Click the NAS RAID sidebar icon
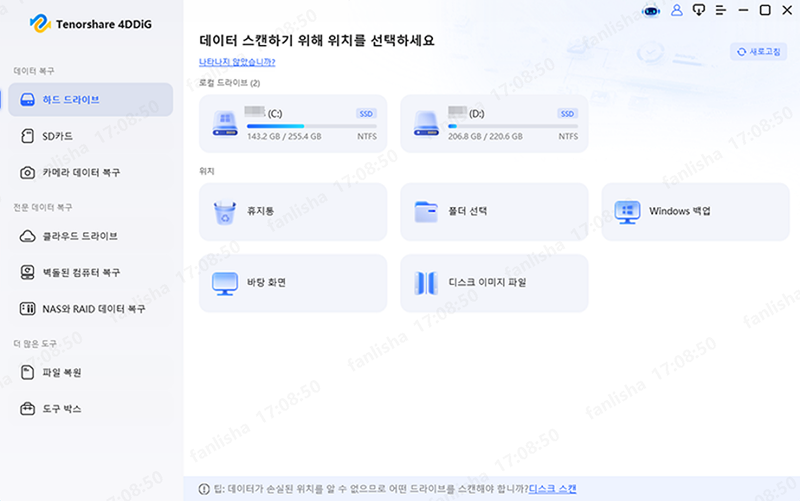 [28, 309]
